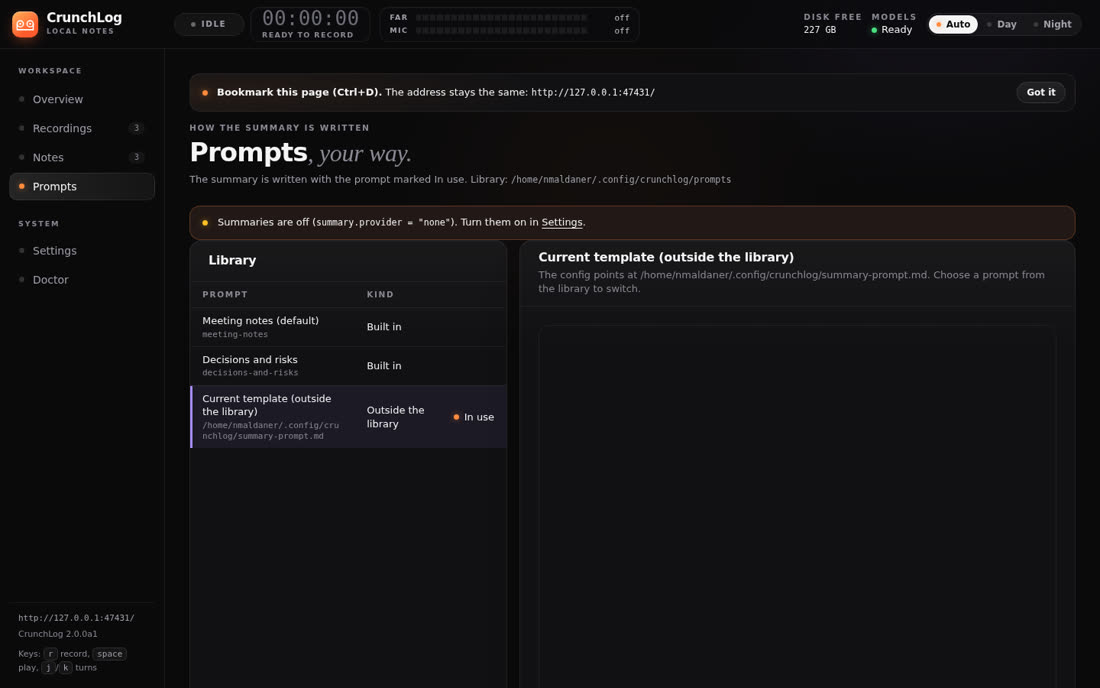
Task: Click the Notes count badge
Action: (x=136, y=158)
